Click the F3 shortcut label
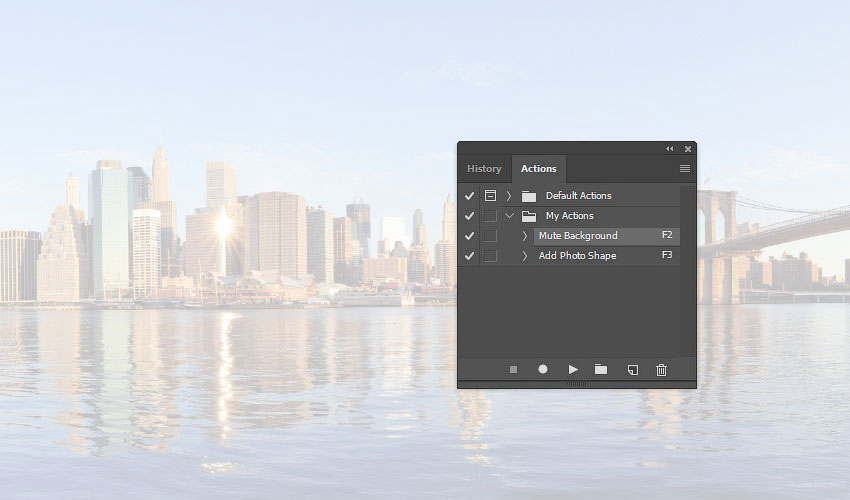Image resolution: width=850 pixels, height=500 pixels. 667,255
